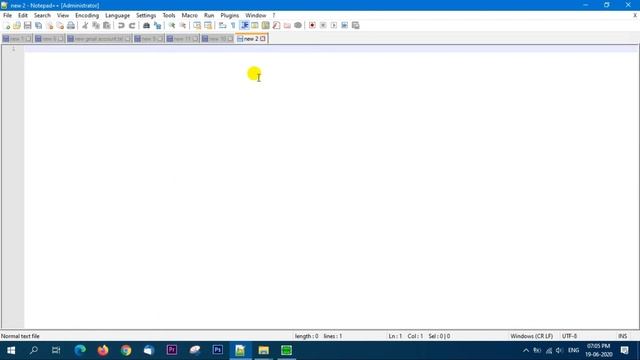640x360 pixels.
Task: Click the Zoom In toolbar icon
Action: point(172,25)
